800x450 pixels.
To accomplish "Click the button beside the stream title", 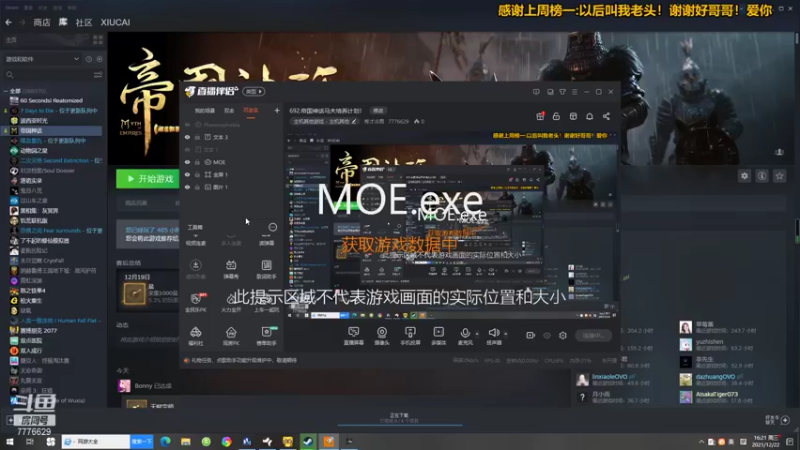I will pos(378,111).
